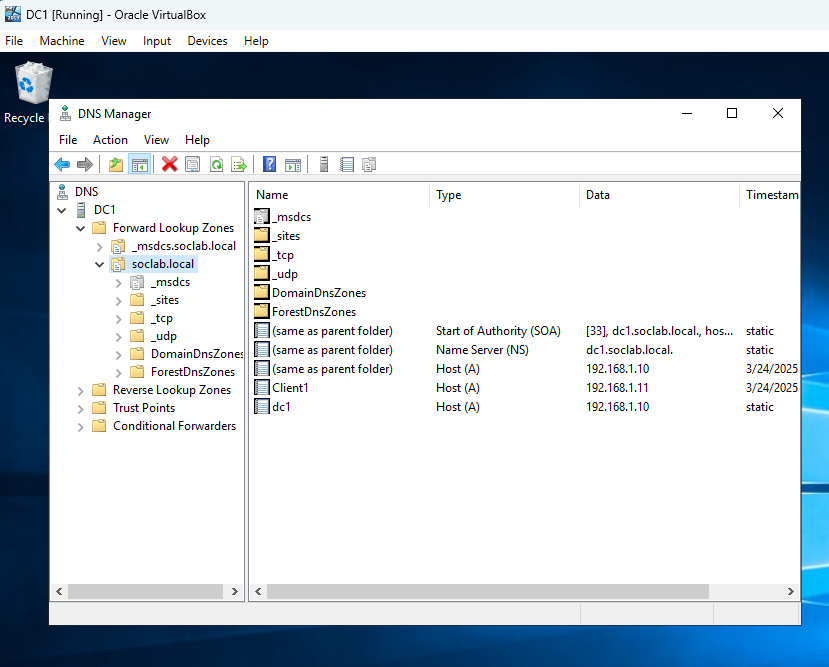Expand the _msdcs.soclab.local zone
Image resolution: width=829 pixels, height=667 pixels.
click(x=99, y=247)
